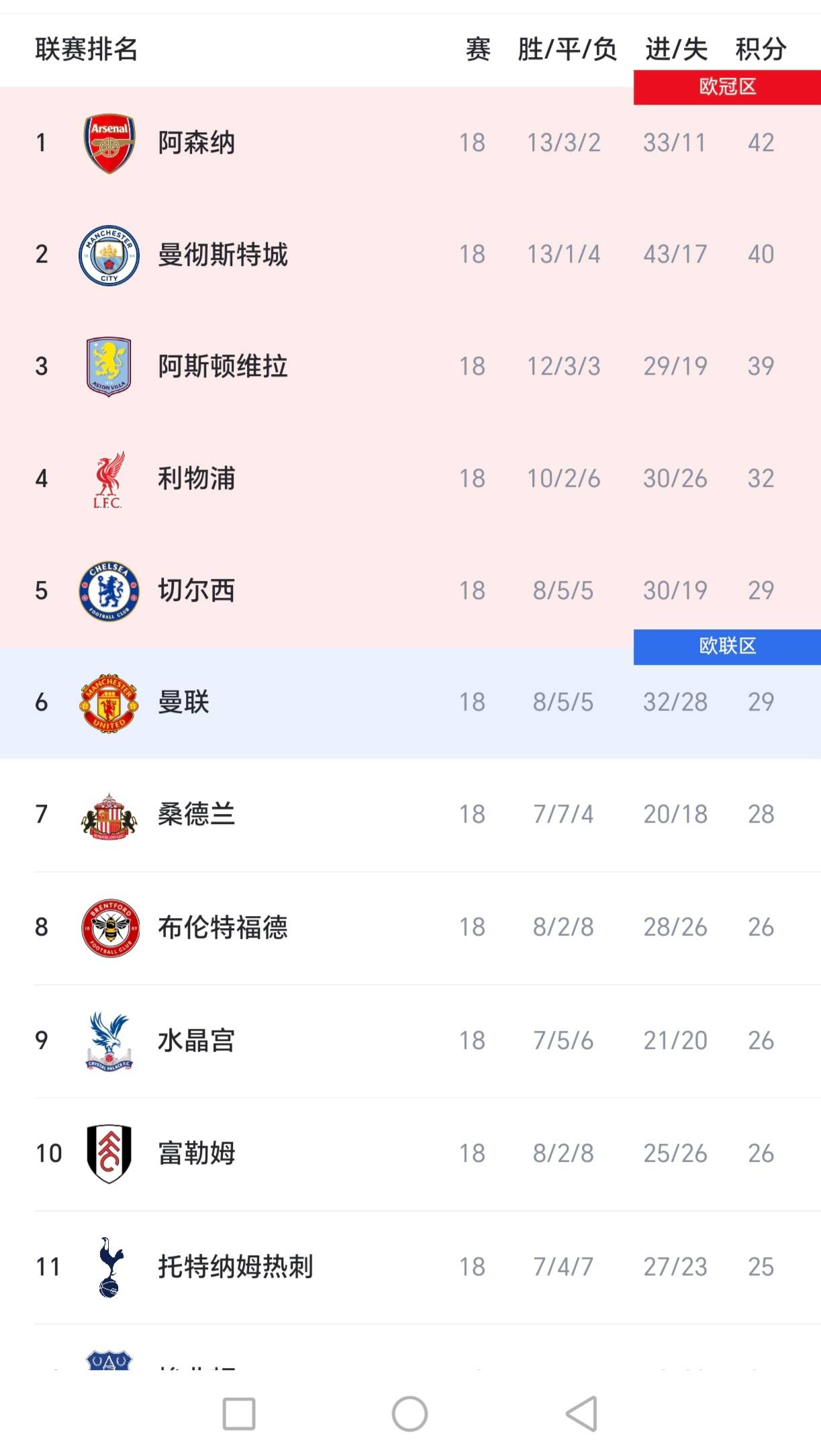Tap the Manchester United crest

pyautogui.click(x=109, y=703)
